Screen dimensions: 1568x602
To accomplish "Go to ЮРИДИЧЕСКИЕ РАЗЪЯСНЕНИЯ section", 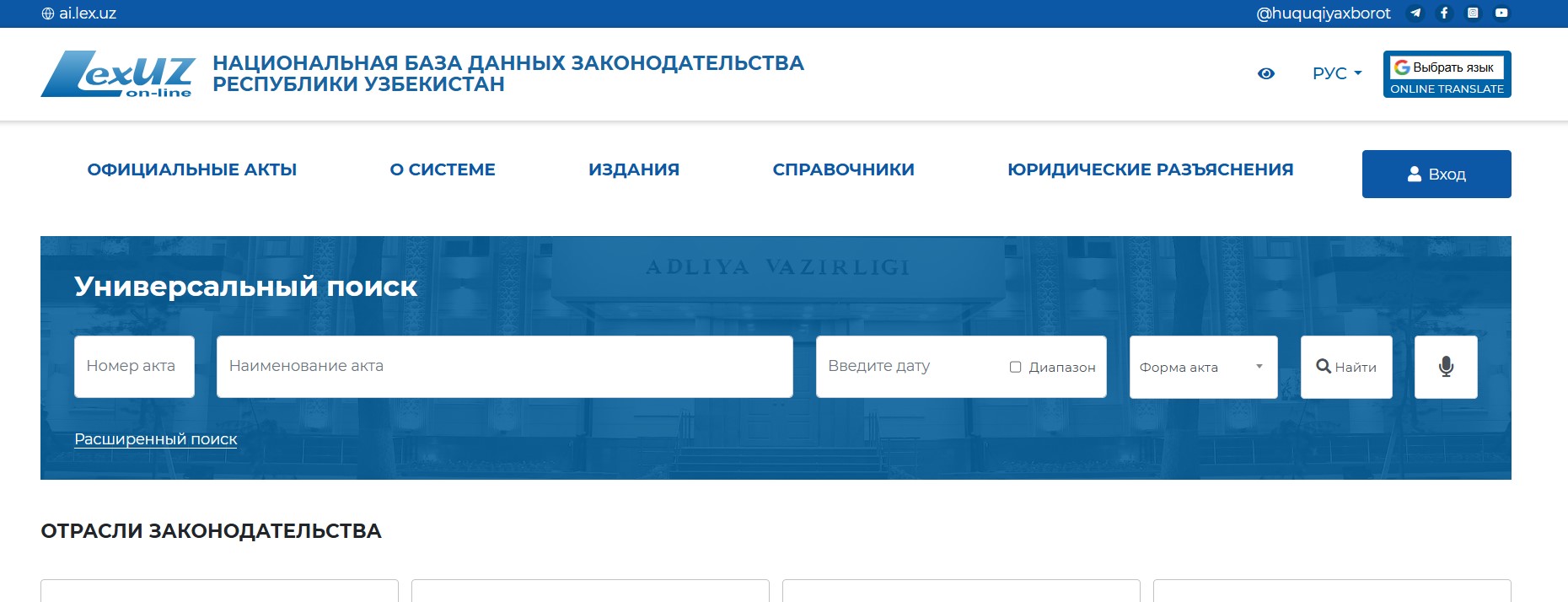I will (1150, 169).
